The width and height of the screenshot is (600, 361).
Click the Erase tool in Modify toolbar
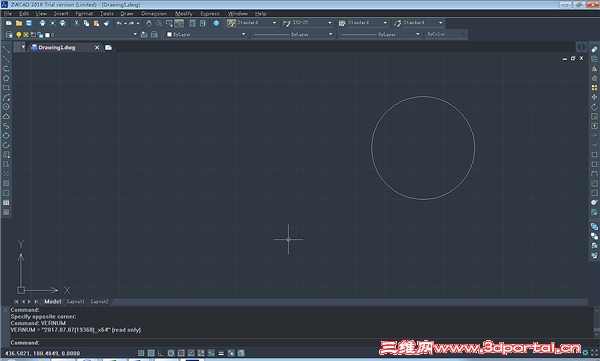point(594,49)
